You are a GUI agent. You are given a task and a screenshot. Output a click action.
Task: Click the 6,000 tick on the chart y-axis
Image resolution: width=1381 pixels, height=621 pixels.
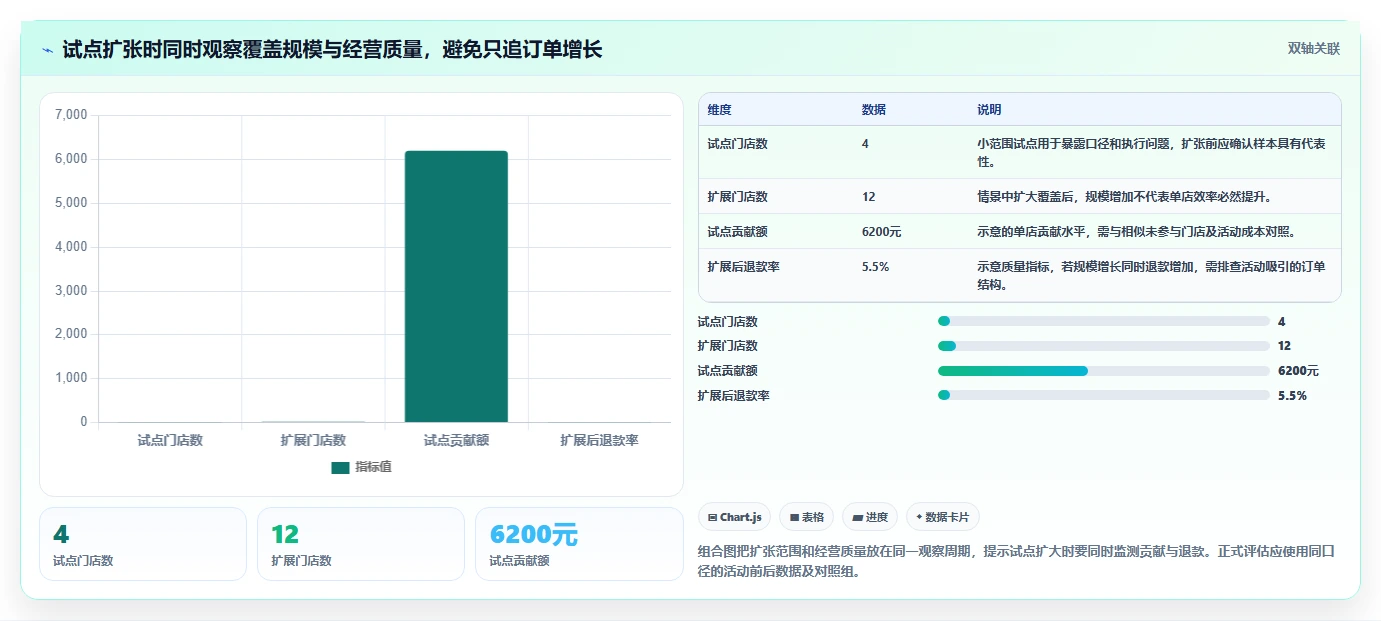[x=71, y=159]
